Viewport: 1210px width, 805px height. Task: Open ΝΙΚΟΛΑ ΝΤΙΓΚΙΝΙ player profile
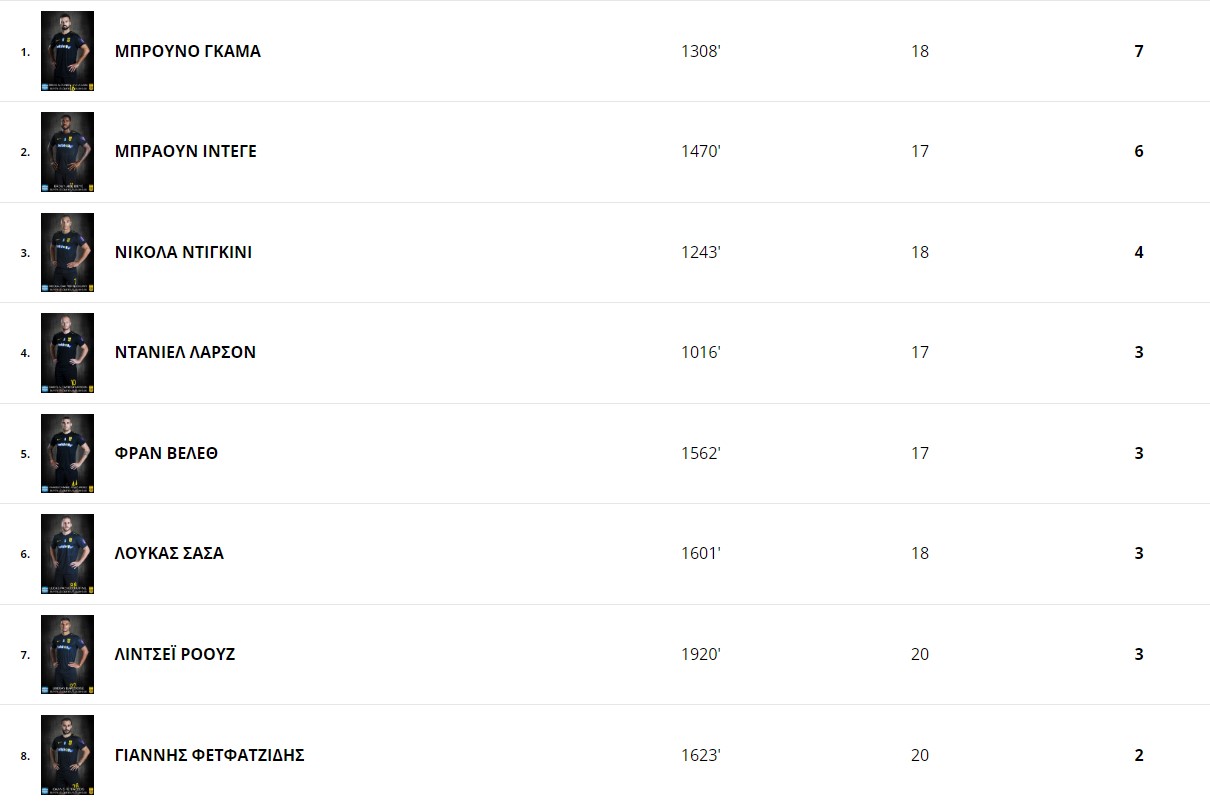click(183, 252)
